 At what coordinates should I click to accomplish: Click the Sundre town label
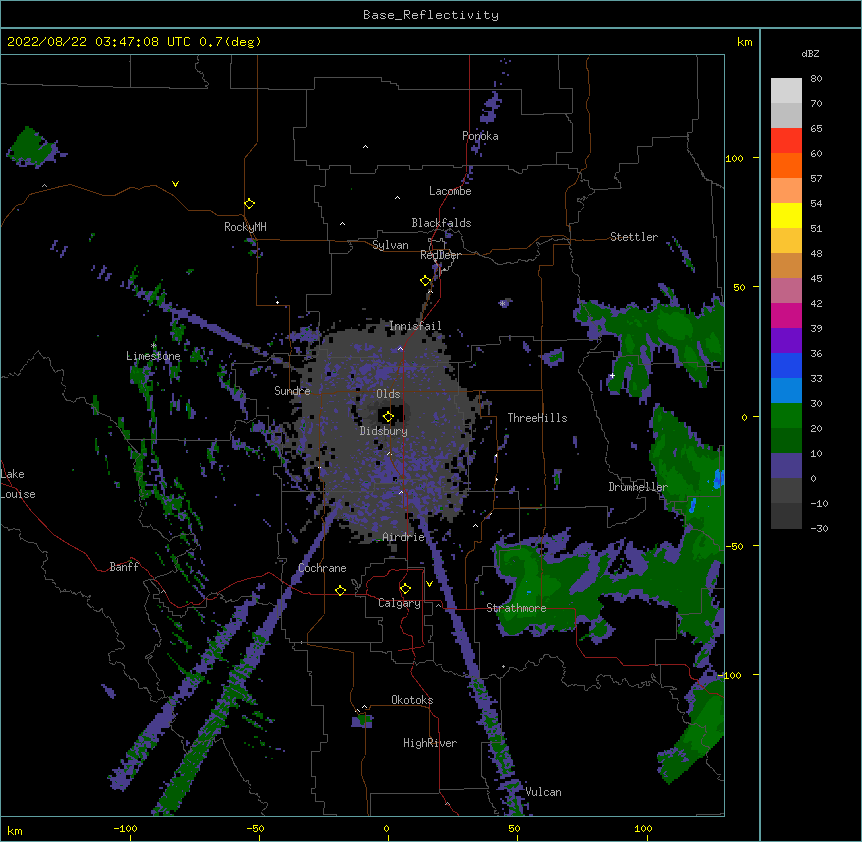tap(292, 391)
